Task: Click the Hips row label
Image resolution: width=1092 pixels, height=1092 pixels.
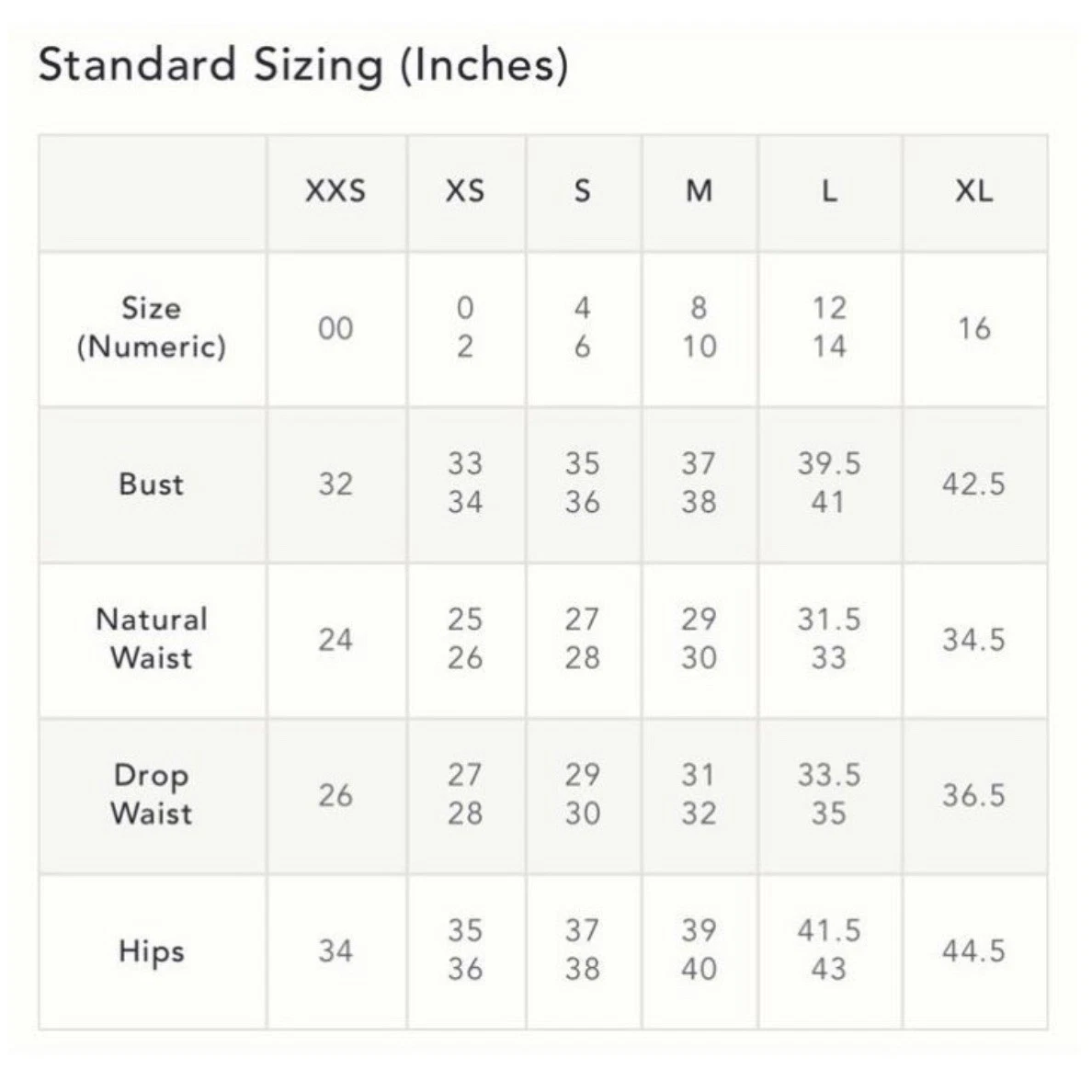Action: (152, 950)
